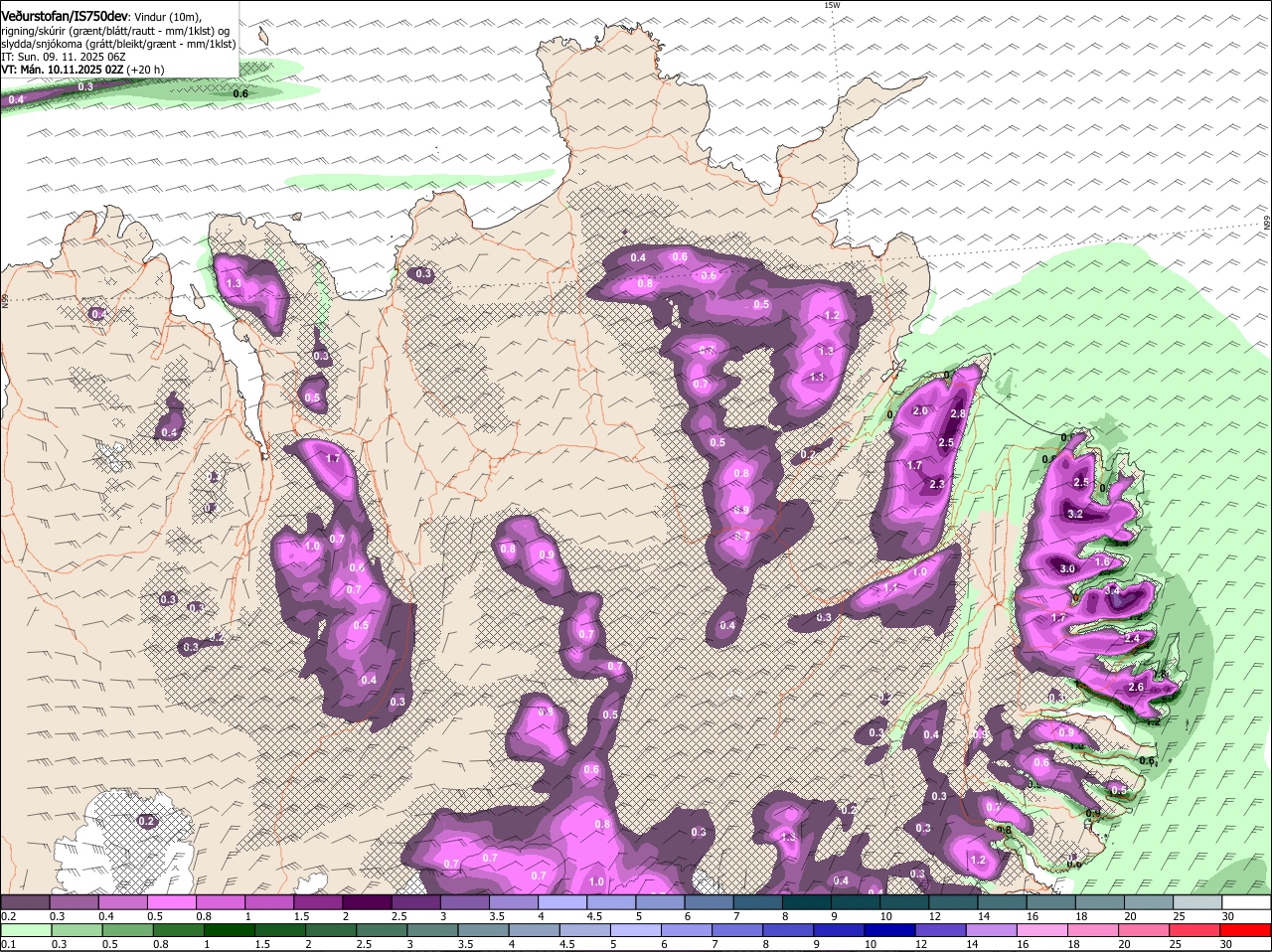1272x952 pixels.
Task: Pick the white snow swatch above 30
Action: point(1247,902)
